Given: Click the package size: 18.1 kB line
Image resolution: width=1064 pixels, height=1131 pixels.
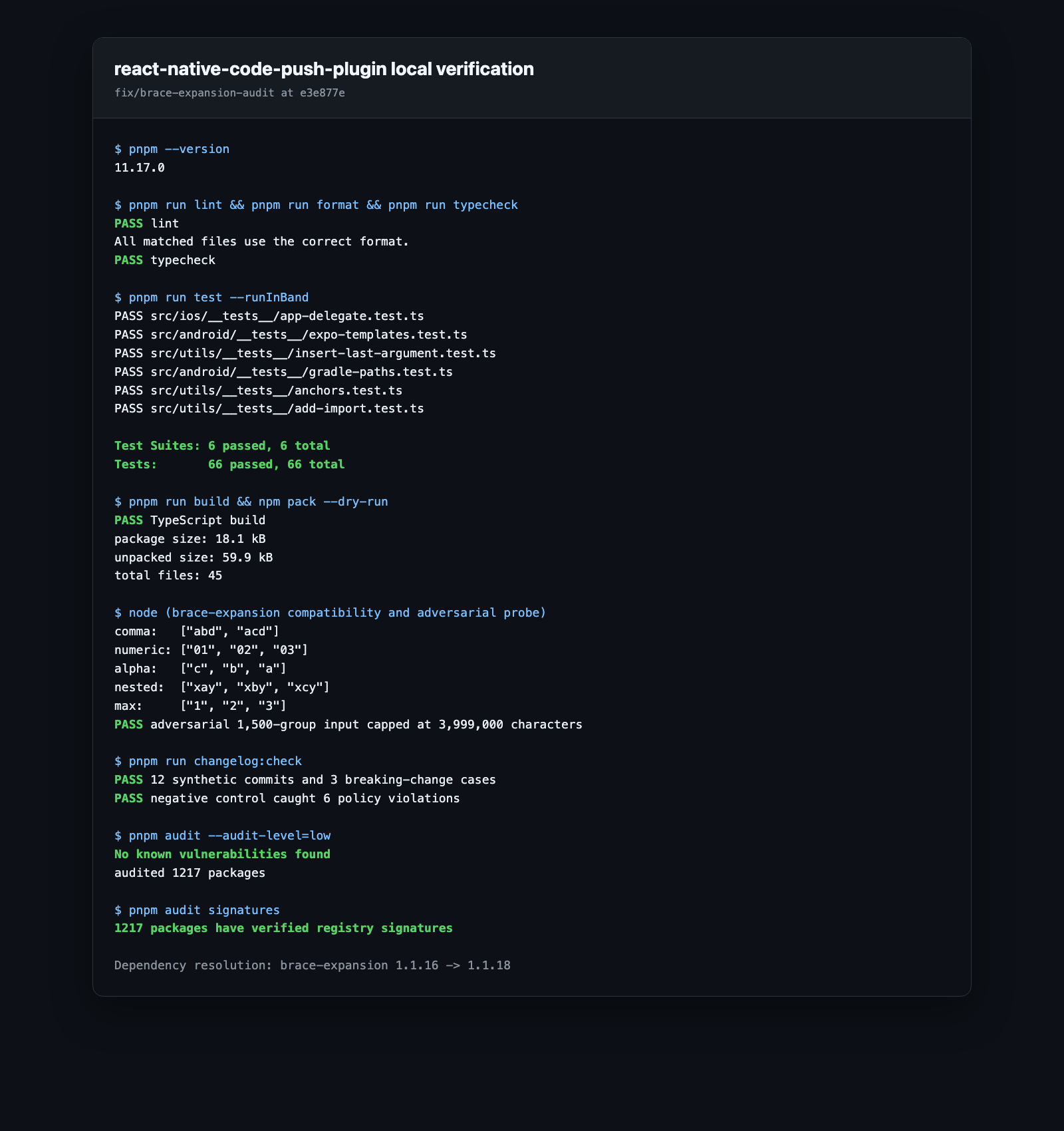Looking at the screenshot, I should [x=190, y=539].
